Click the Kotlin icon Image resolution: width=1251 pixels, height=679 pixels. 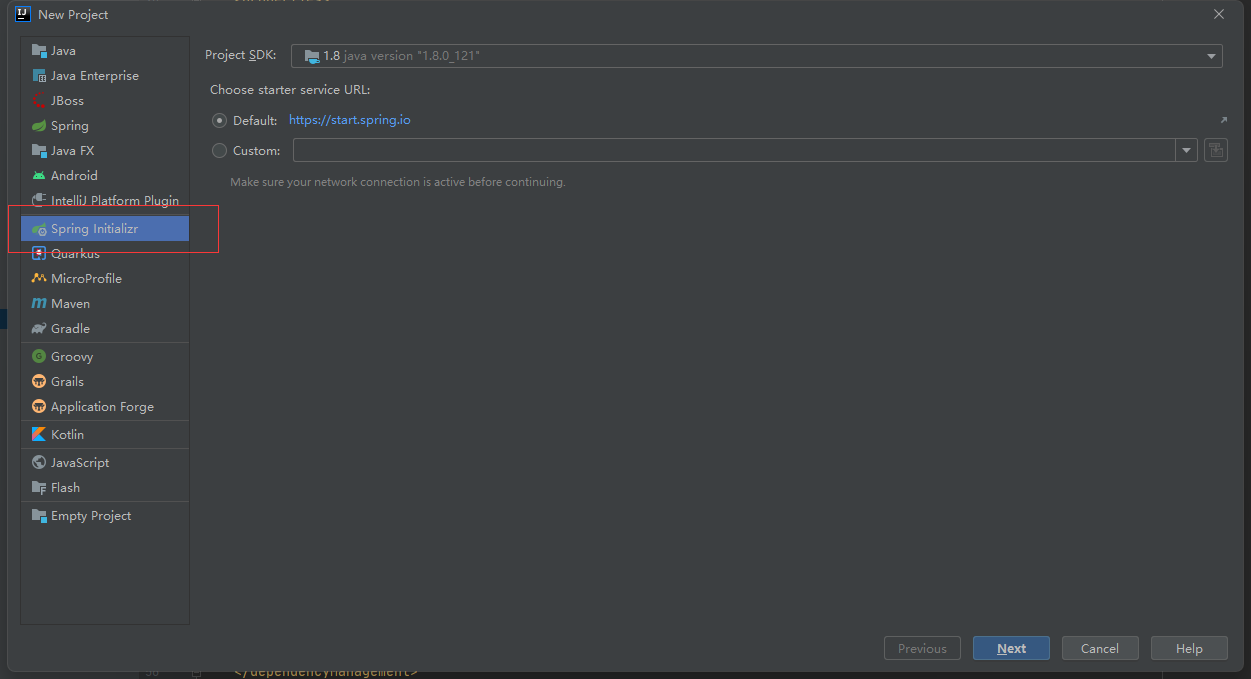pyautogui.click(x=39, y=434)
